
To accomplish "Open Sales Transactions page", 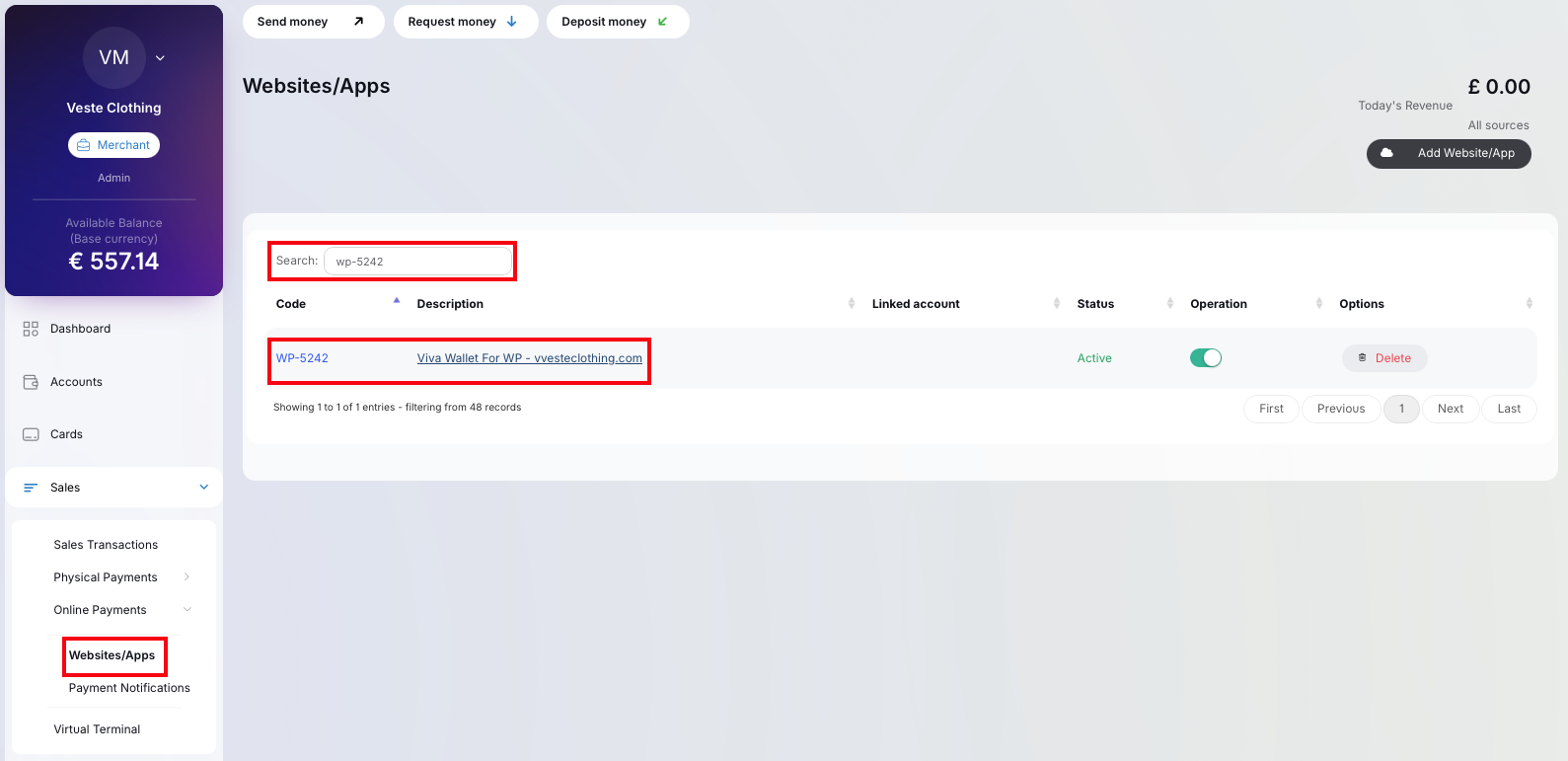I will tap(106, 545).
